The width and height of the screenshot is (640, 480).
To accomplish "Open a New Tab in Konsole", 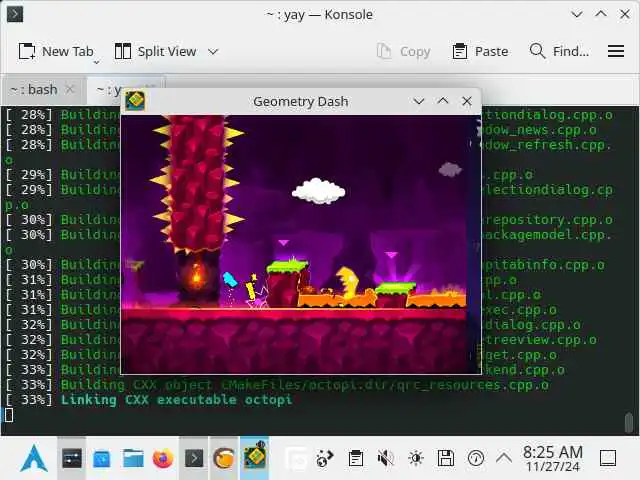I will click(x=56, y=52).
